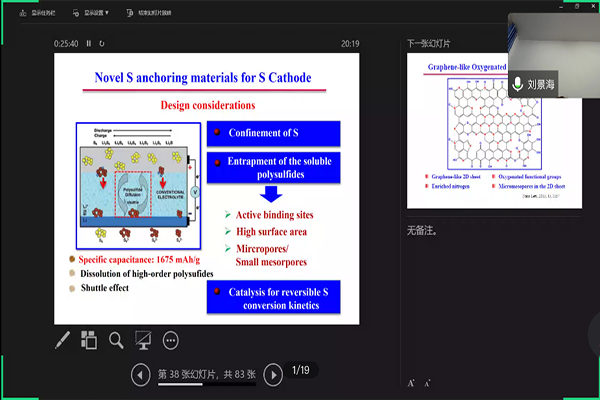Viewport: 600px width, 400px height.
Task: Open more slide show options menu
Action: click(x=170, y=340)
